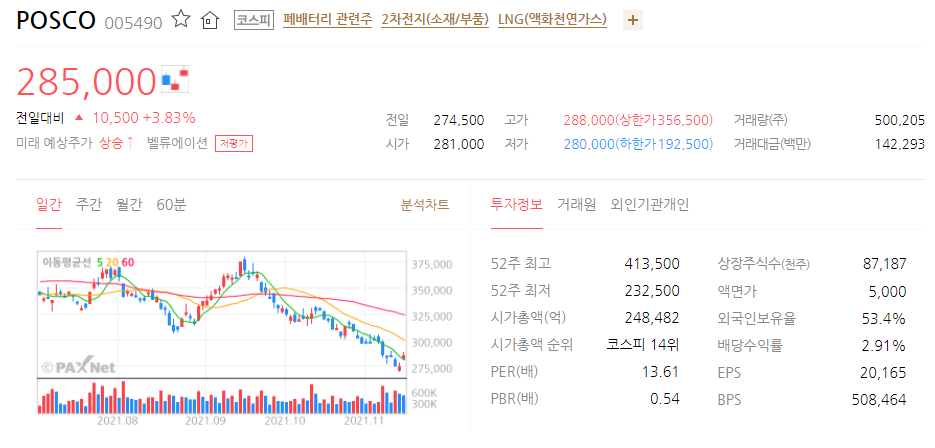Click the 상장주식수 value 87,187
Viewport: 935px width, 448px height.
coord(884,264)
